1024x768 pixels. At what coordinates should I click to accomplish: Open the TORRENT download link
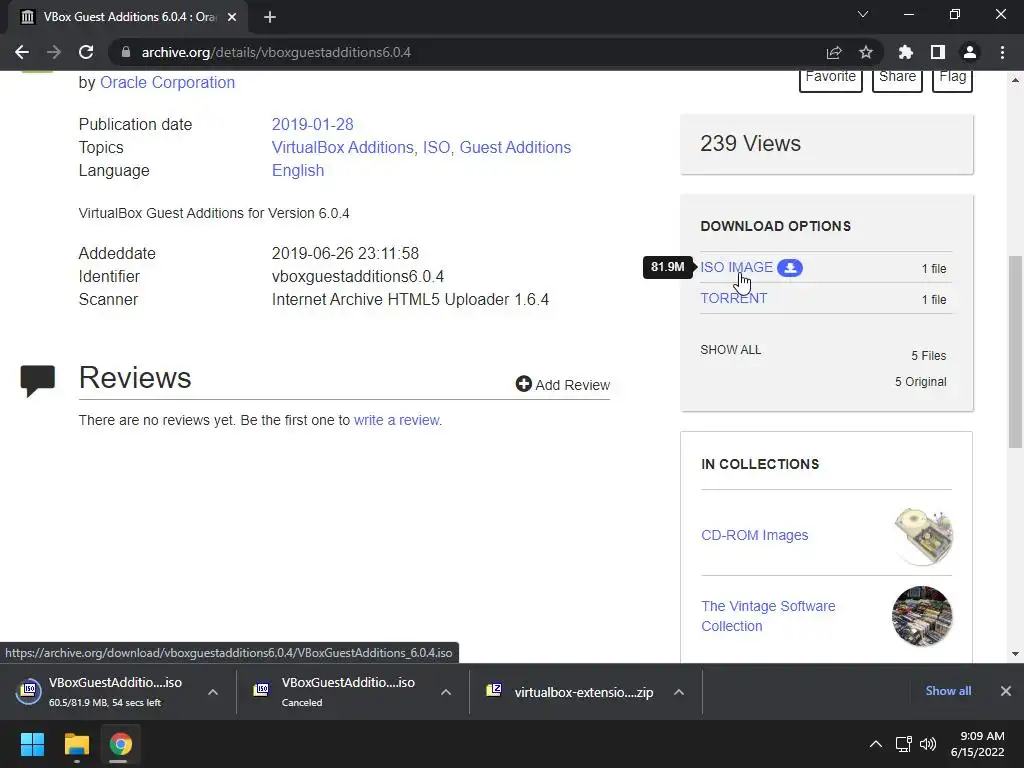tap(733, 298)
